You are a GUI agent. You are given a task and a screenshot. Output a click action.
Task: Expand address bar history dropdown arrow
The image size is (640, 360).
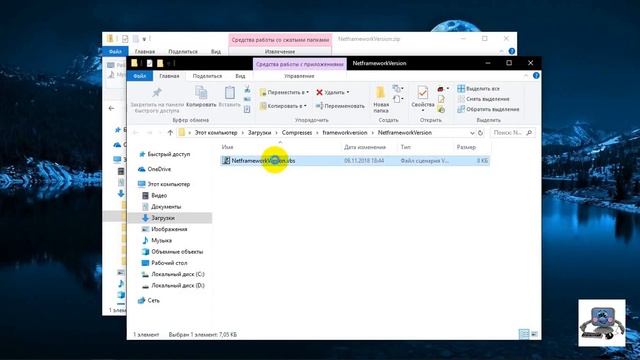click(472, 133)
